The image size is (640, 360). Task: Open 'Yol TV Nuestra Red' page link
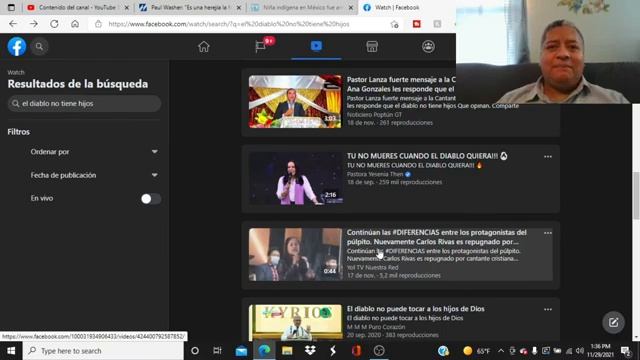372,267
